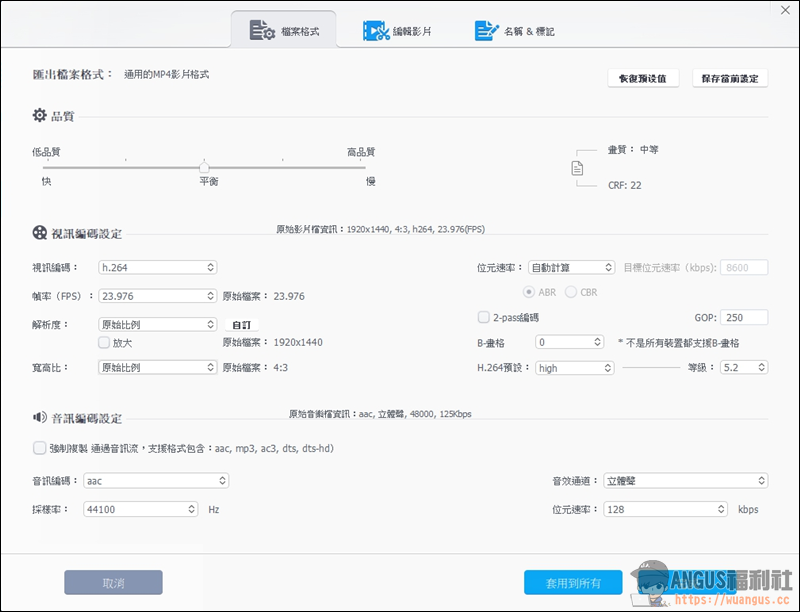800x612 pixels.
Task: Click the 原始檔案: 1920x1440 text
Action: tap(272, 342)
